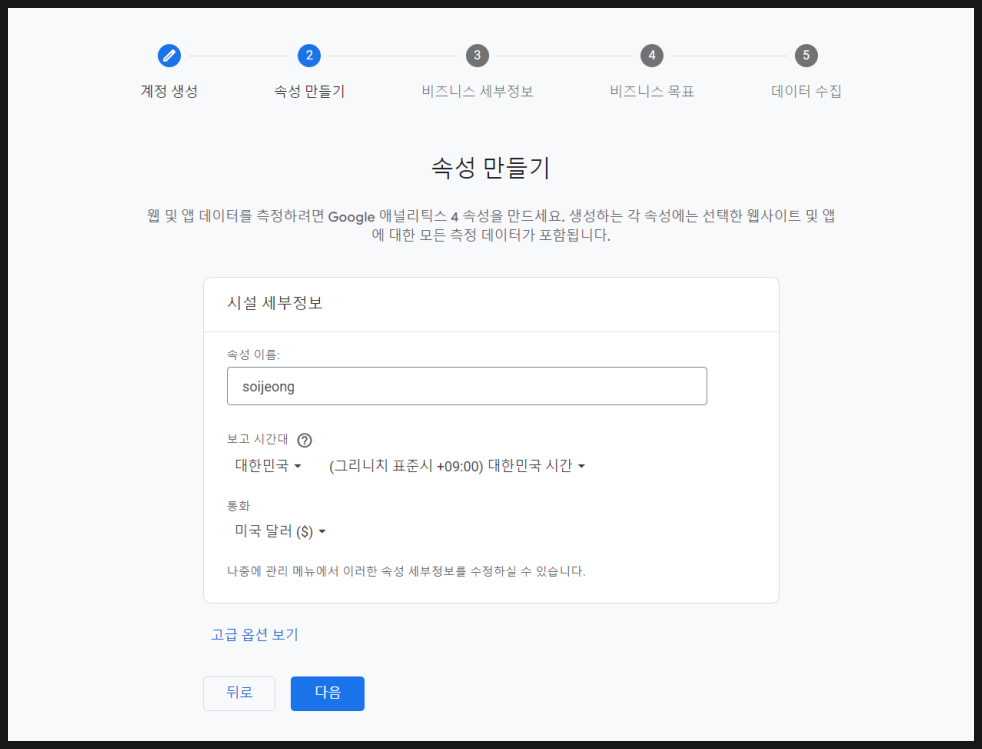
Task: Focus the 속성 이름 field containing soijeong
Action: [466, 386]
